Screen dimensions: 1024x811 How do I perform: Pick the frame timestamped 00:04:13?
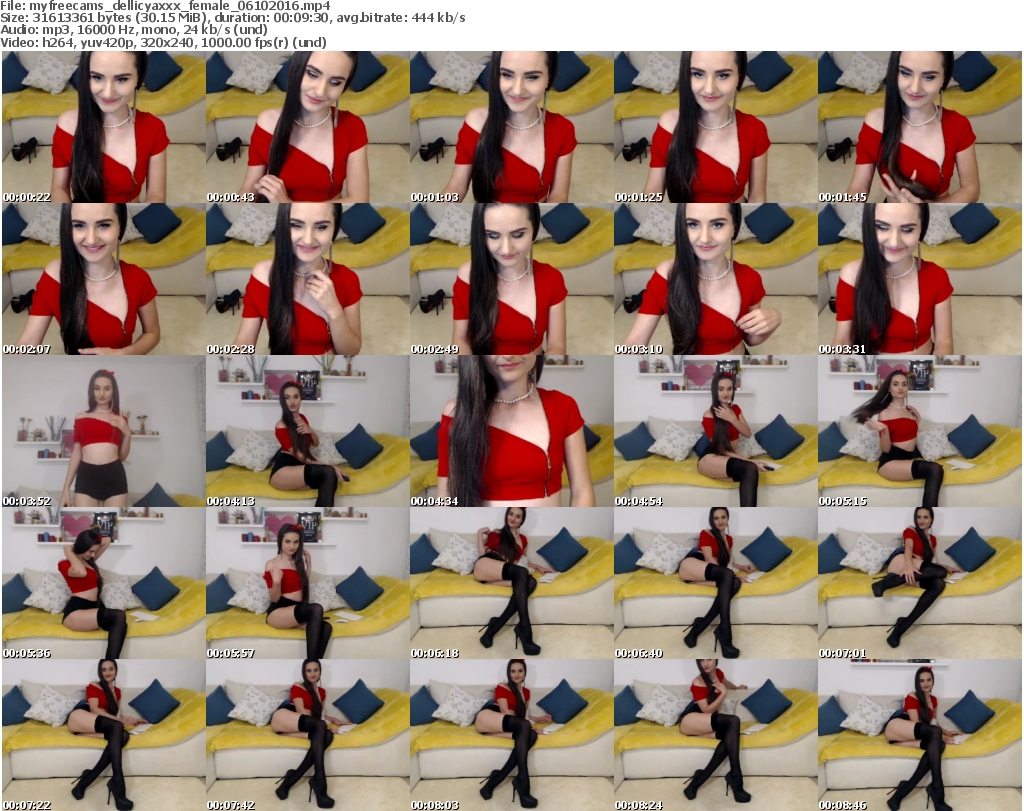[308, 431]
